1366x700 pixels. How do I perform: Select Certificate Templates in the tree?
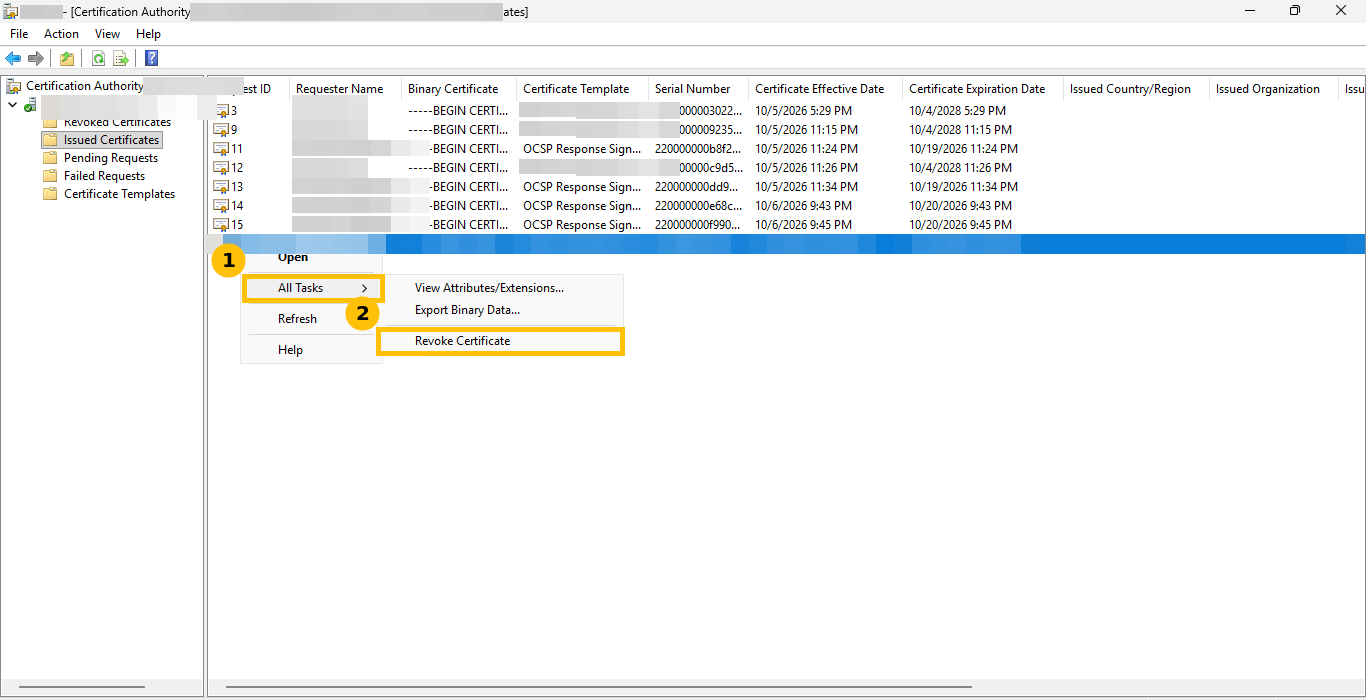coord(120,194)
